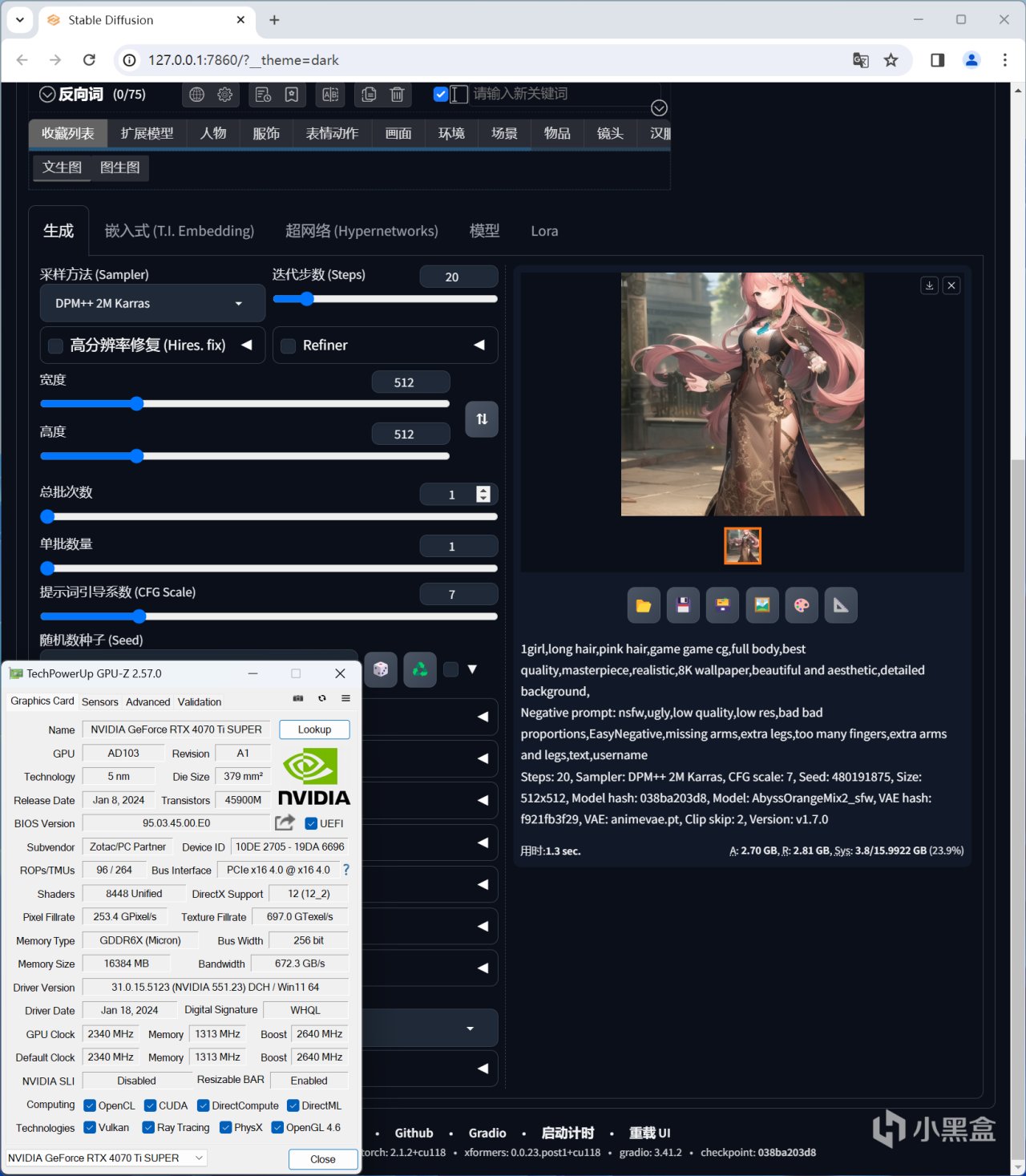
Task: Open the Gradio footer link
Action: pos(487,1133)
